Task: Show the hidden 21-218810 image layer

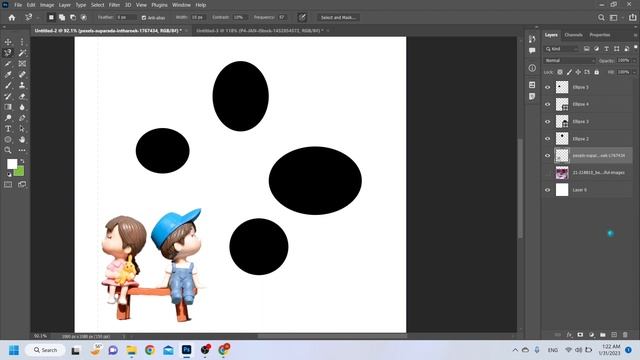Action: (x=547, y=173)
